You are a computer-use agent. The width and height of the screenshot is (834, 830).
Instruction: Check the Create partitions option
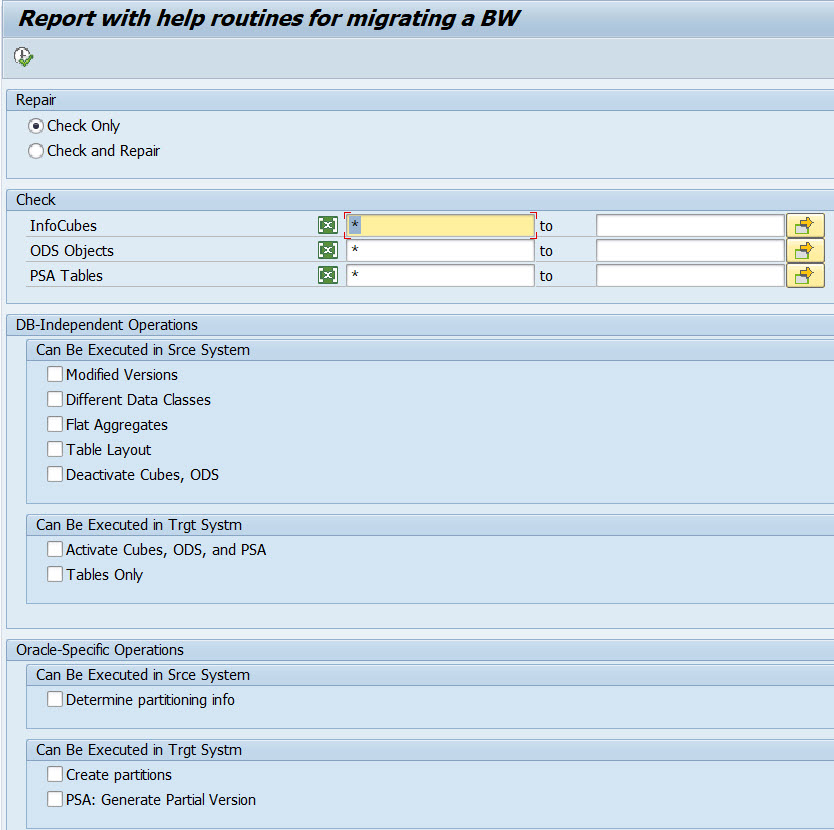(x=55, y=774)
